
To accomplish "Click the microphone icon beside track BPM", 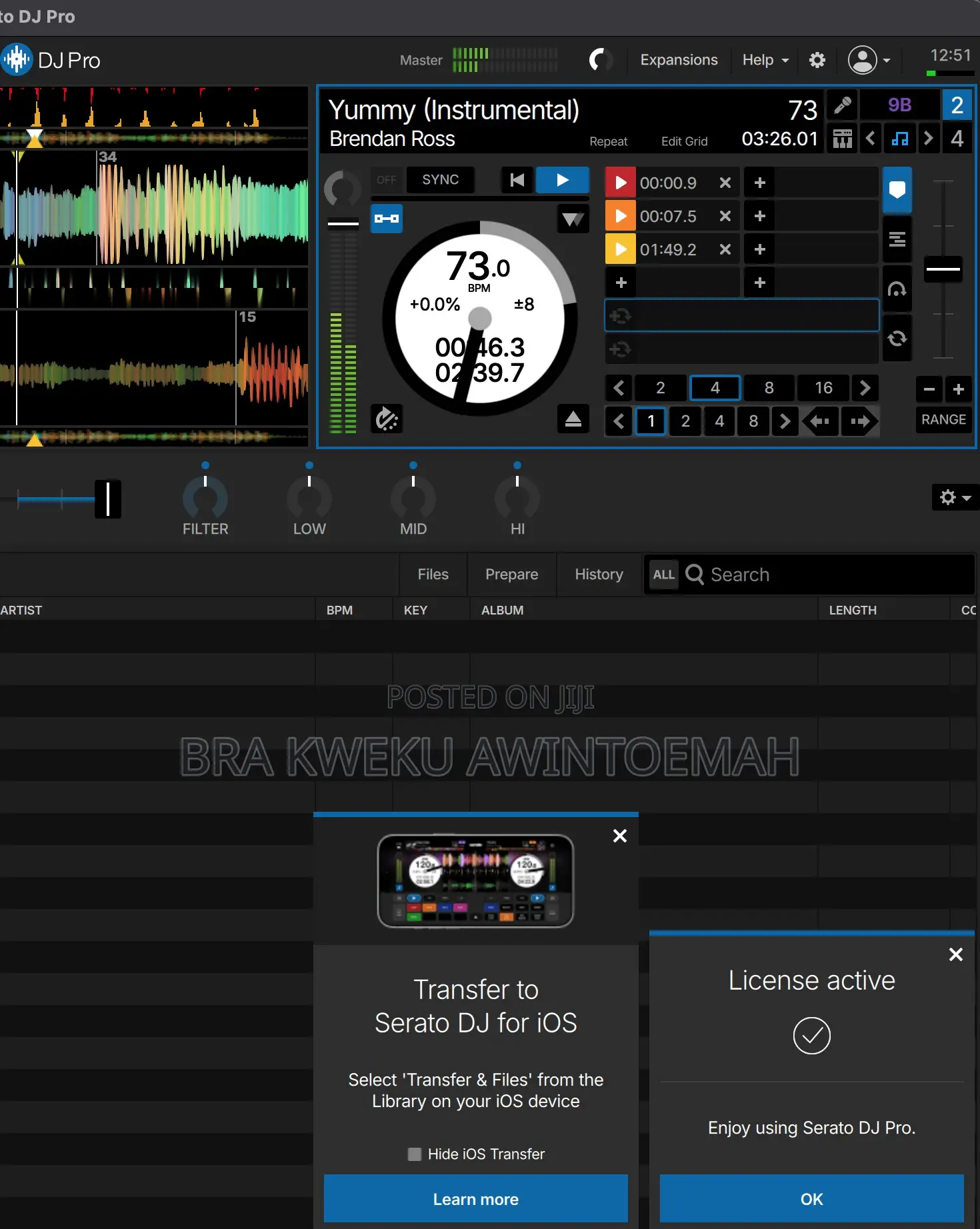I will (x=843, y=105).
